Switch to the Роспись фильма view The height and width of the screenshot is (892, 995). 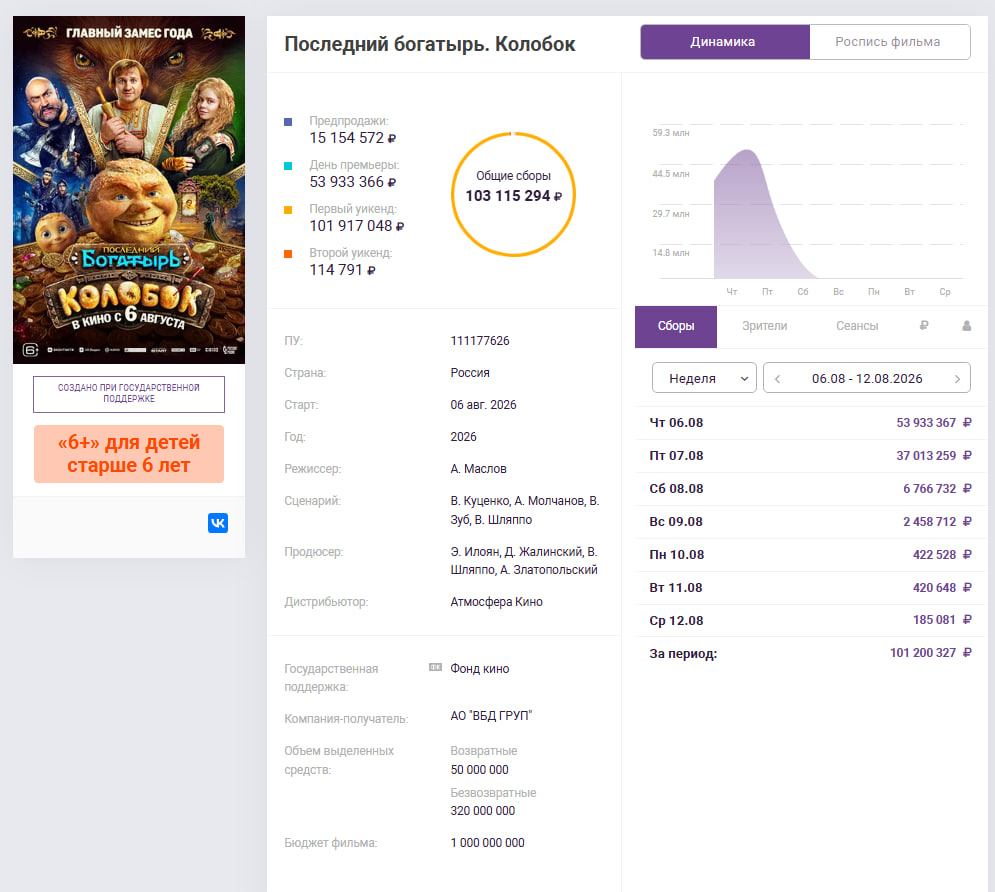(x=890, y=42)
